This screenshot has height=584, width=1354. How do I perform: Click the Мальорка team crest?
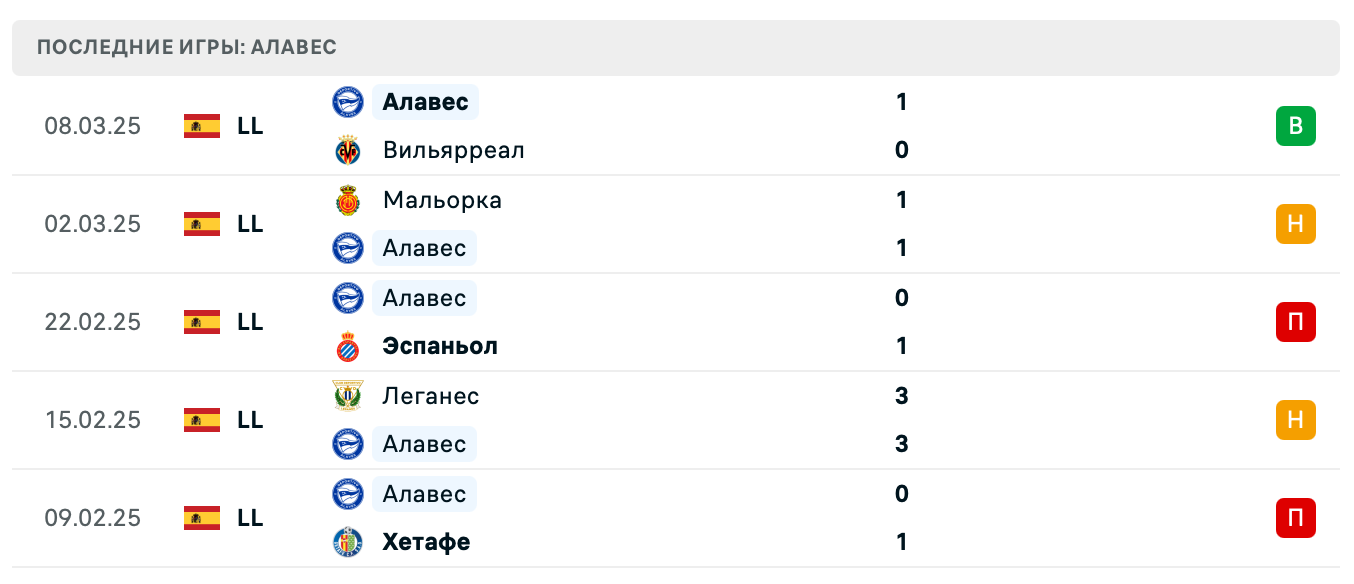point(347,200)
